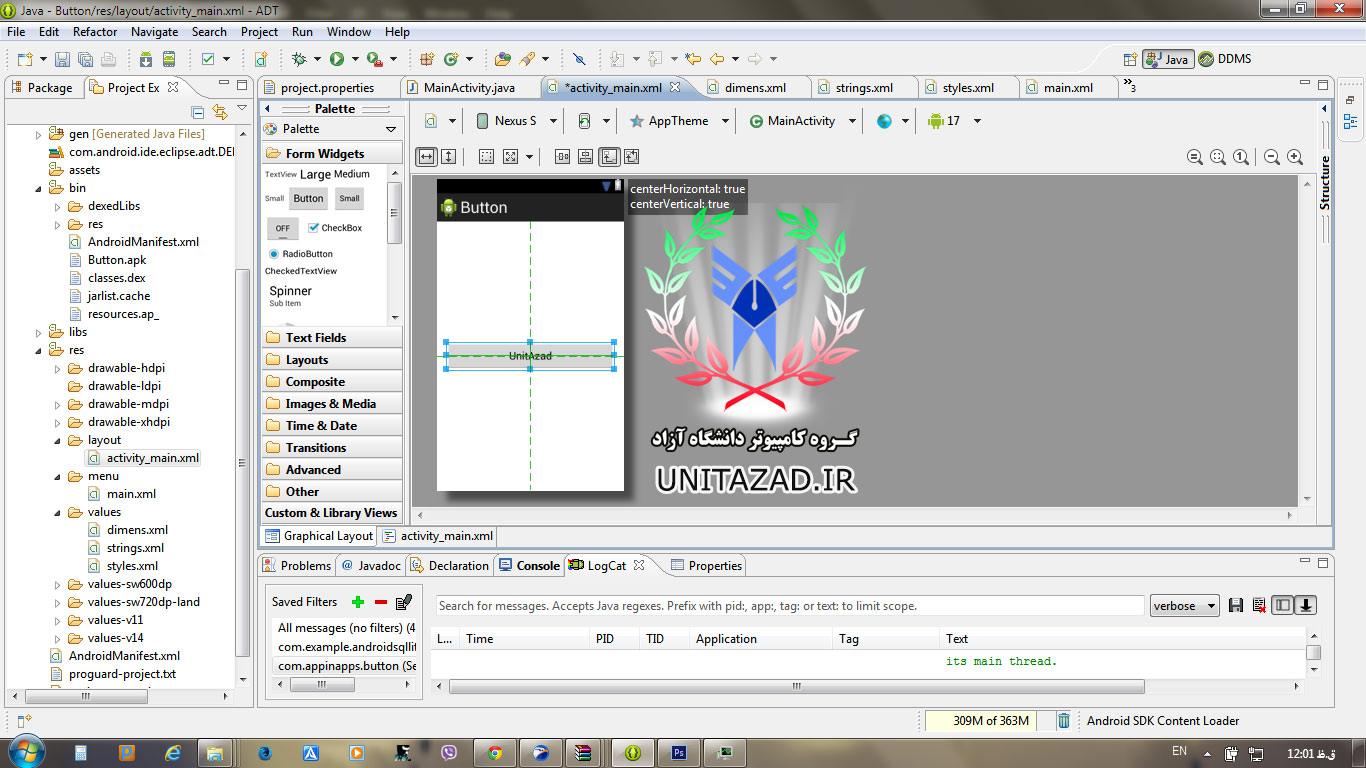Expand the gen folder in tree

point(39,134)
